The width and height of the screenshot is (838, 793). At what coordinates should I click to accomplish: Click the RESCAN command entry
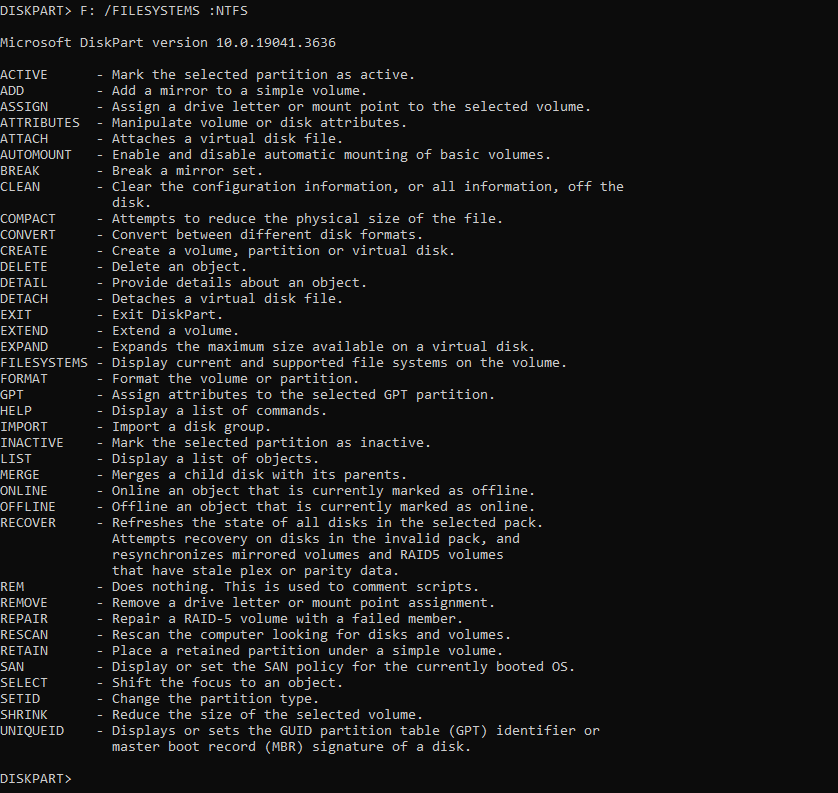click(24, 635)
